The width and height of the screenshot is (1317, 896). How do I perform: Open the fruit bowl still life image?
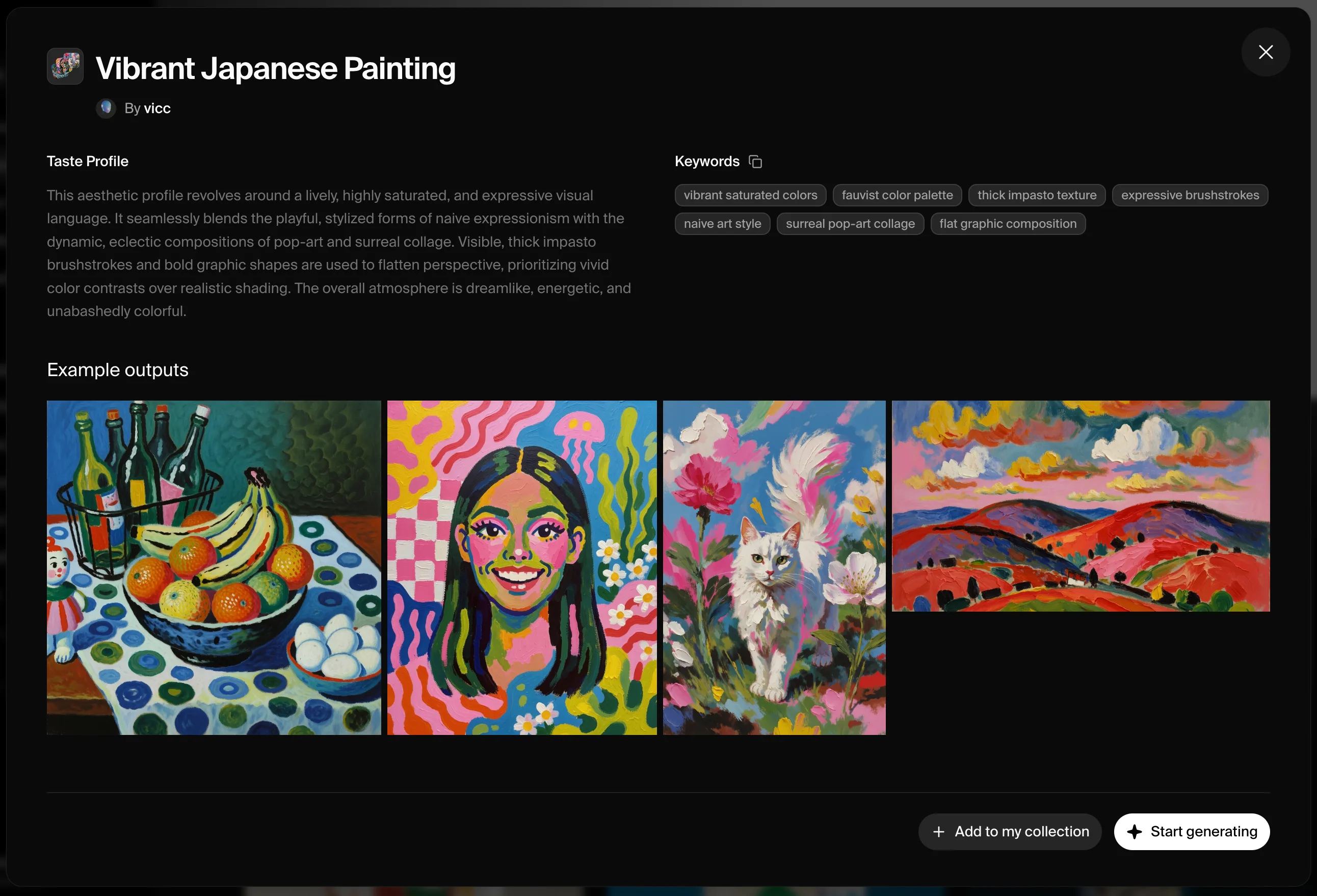click(214, 568)
